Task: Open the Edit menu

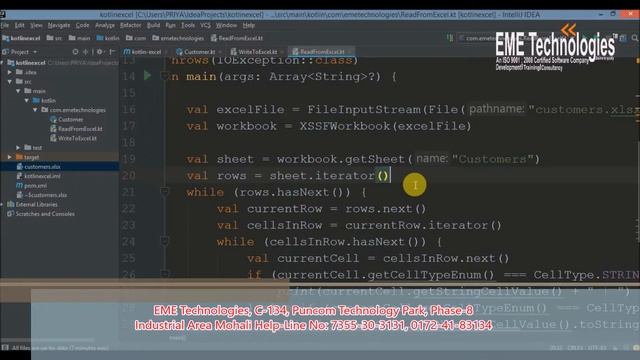Action: (19, 25)
